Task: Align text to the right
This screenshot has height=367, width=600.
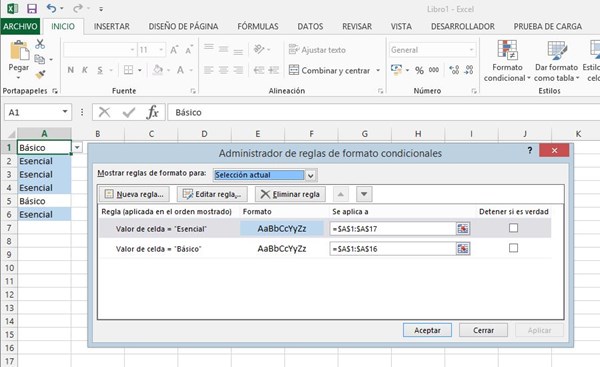Action: point(238,70)
